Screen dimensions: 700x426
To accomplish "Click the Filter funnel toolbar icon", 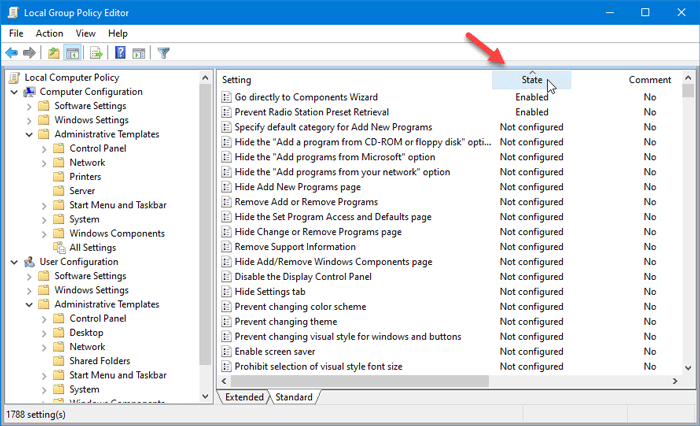I will pyautogui.click(x=164, y=53).
